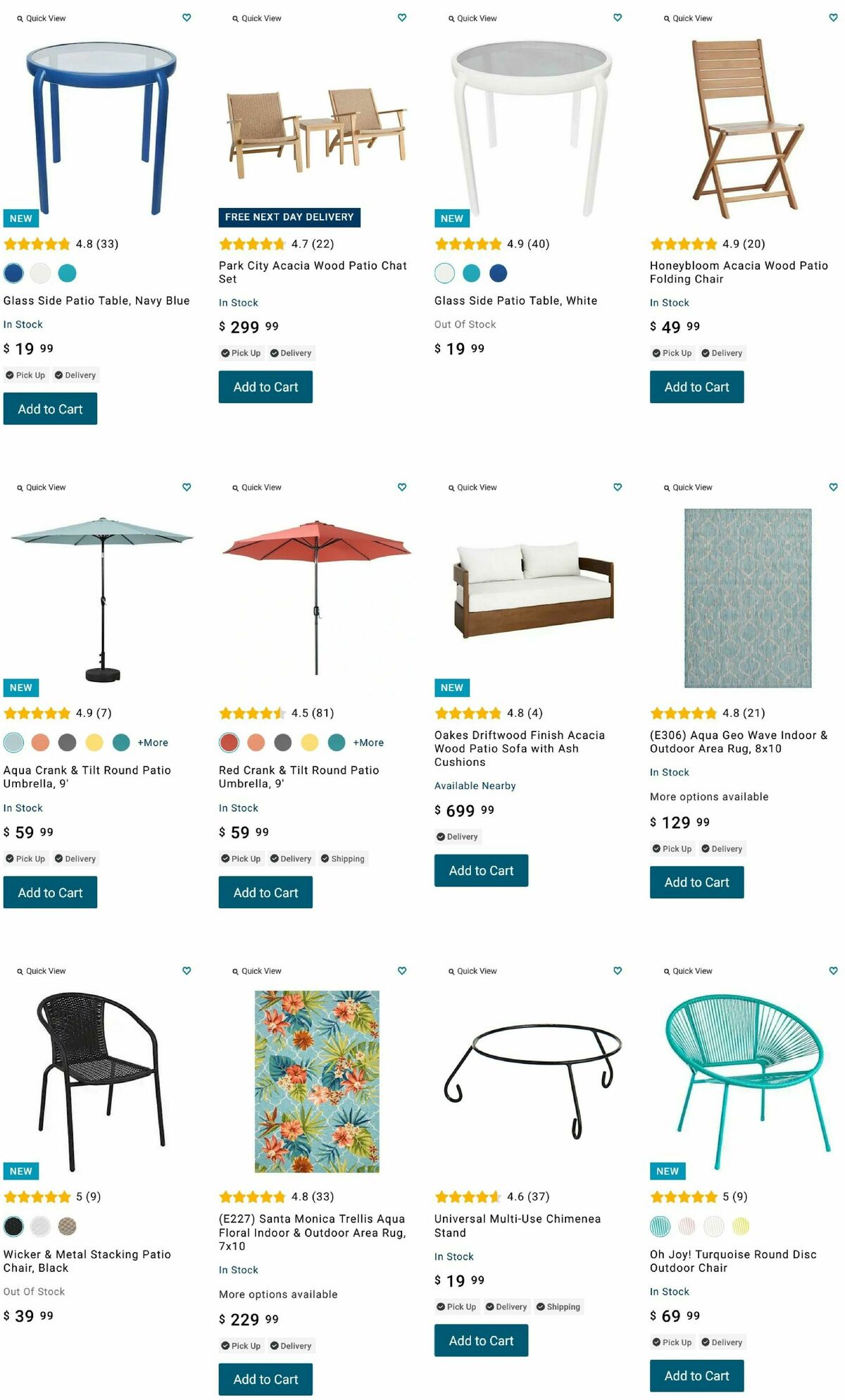The width and height of the screenshot is (845, 1400).
Task: Open Quick View for Aqua Crank Umbrella
Action: tap(42, 488)
